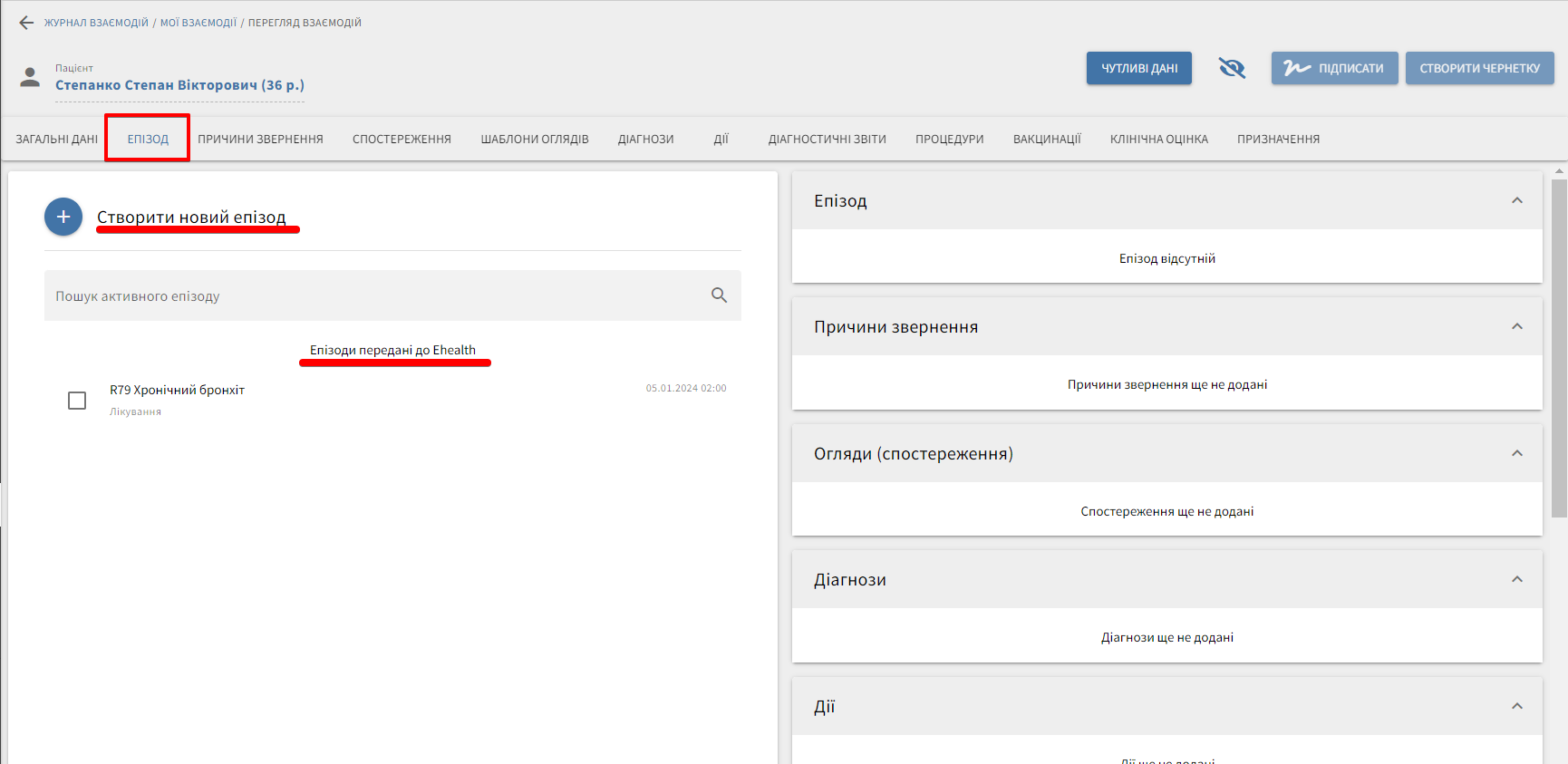Click the search magnifier icon
Viewport: 1568px width, 764px height.
click(x=719, y=295)
